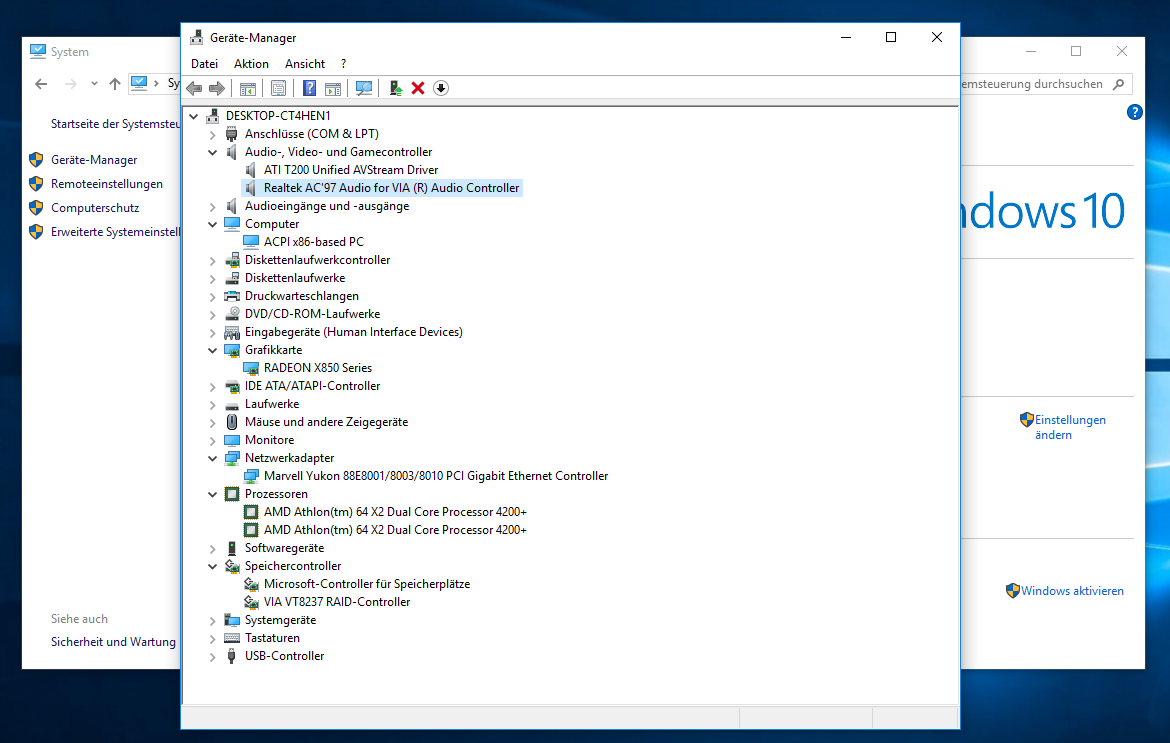Screen dimensions: 1170x743
Task: Select ATI T200 Unified AVStream Driver
Action: point(351,170)
